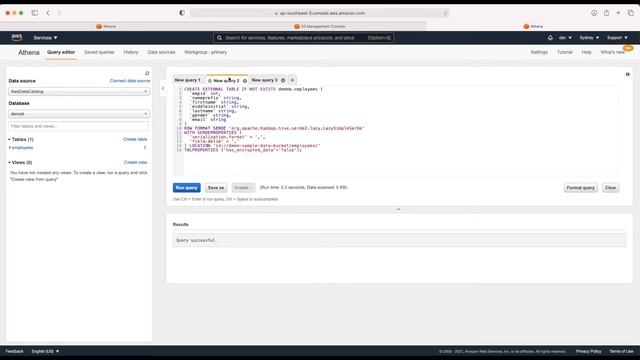This screenshot has height=360, width=640.
Task: Click the Clear button
Action: coord(610,188)
